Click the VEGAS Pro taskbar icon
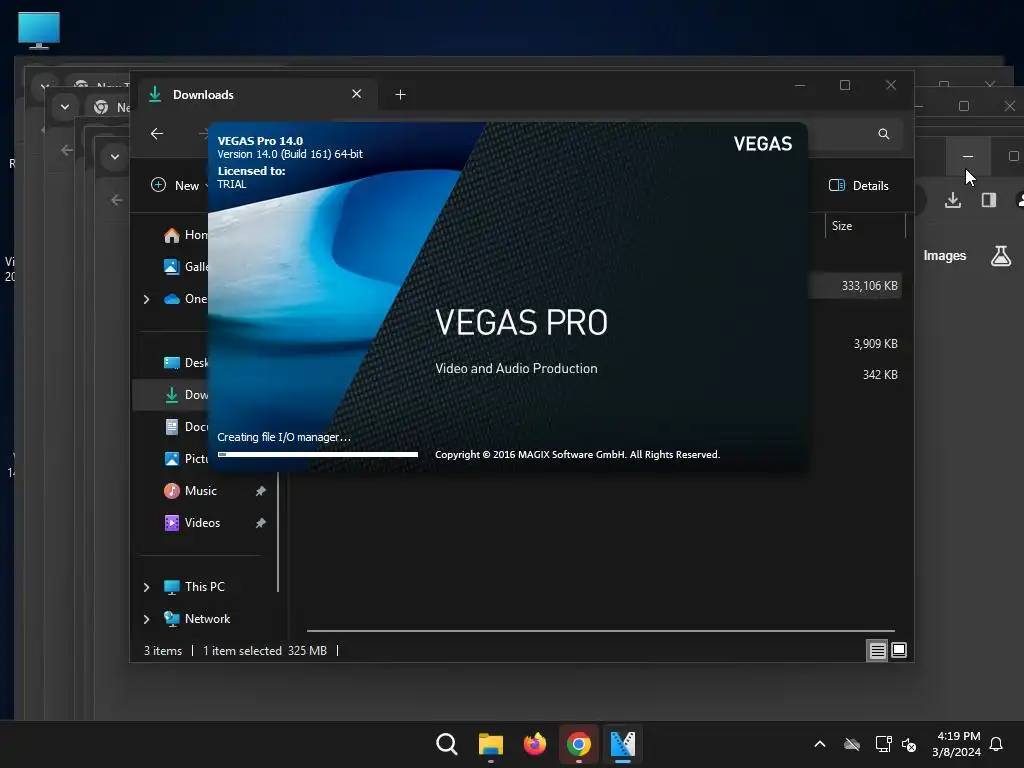The image size is (1024, 768). coord(622,744)
